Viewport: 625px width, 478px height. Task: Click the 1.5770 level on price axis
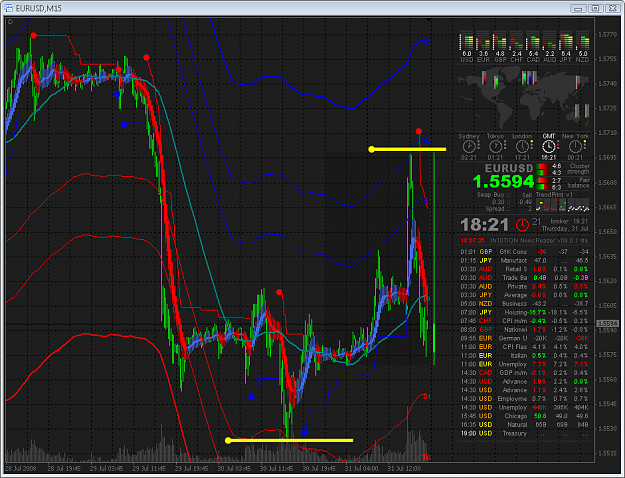(607, 35)
